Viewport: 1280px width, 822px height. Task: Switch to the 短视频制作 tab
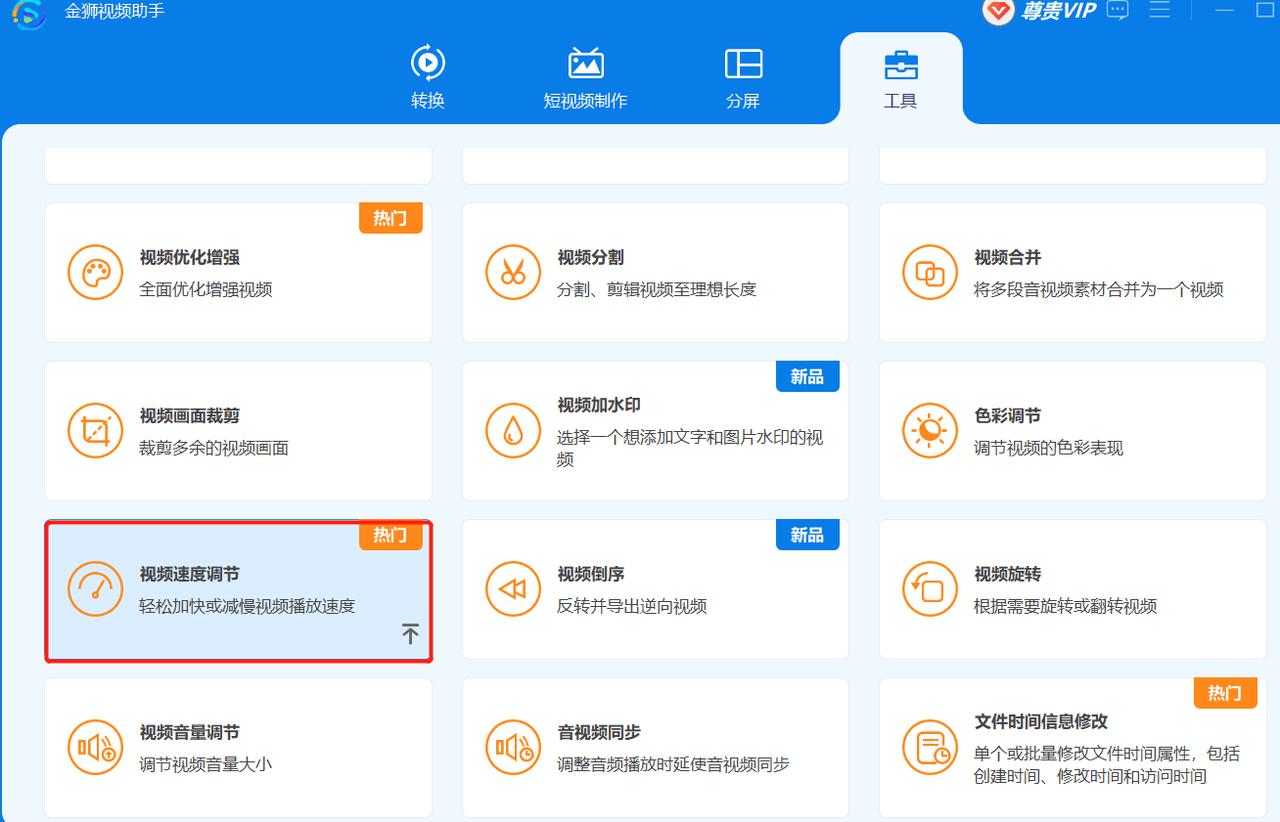[x=585, y=78]
